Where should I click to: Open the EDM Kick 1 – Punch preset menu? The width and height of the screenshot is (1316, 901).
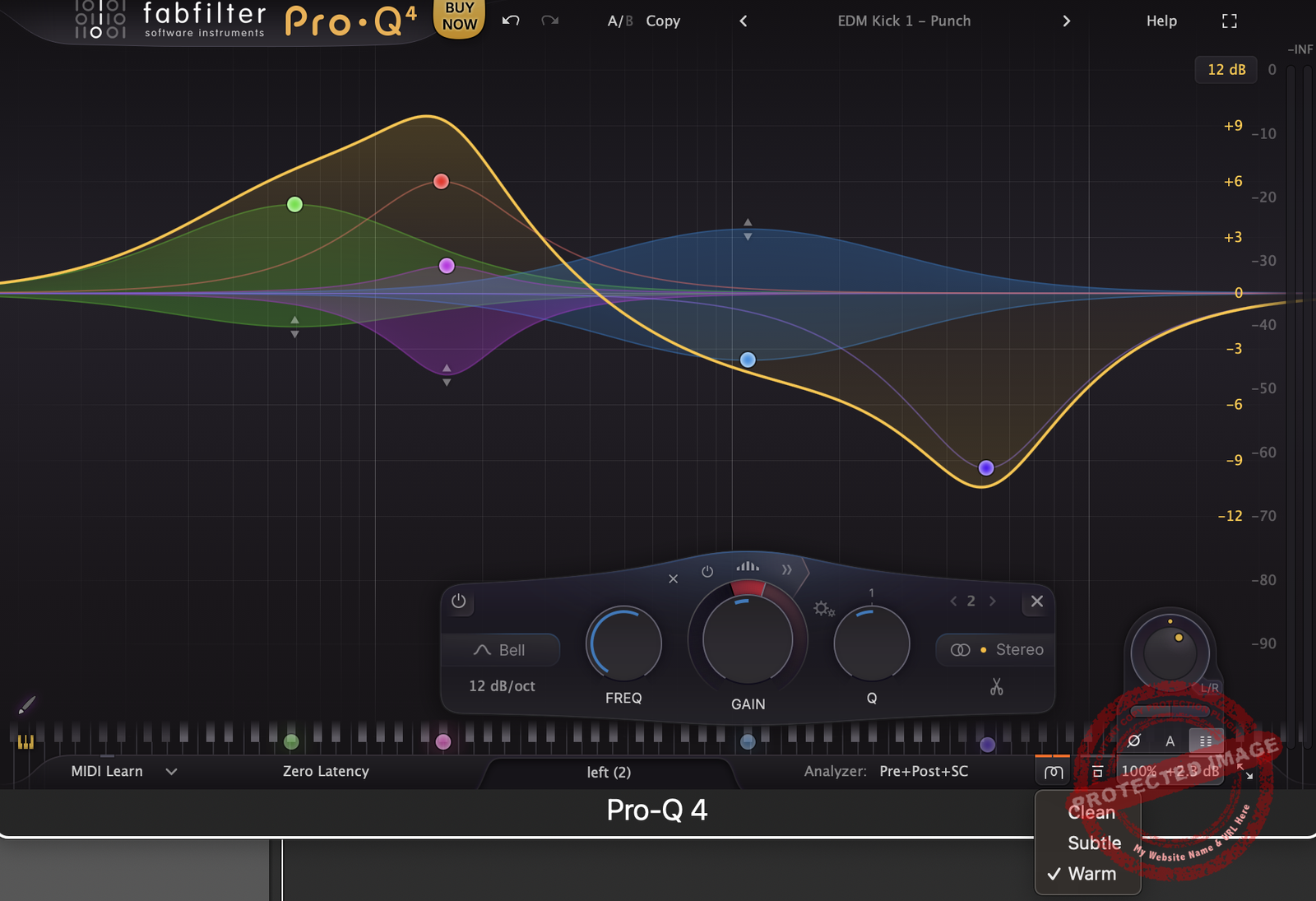pyautogui.click(x=904, y=21)
